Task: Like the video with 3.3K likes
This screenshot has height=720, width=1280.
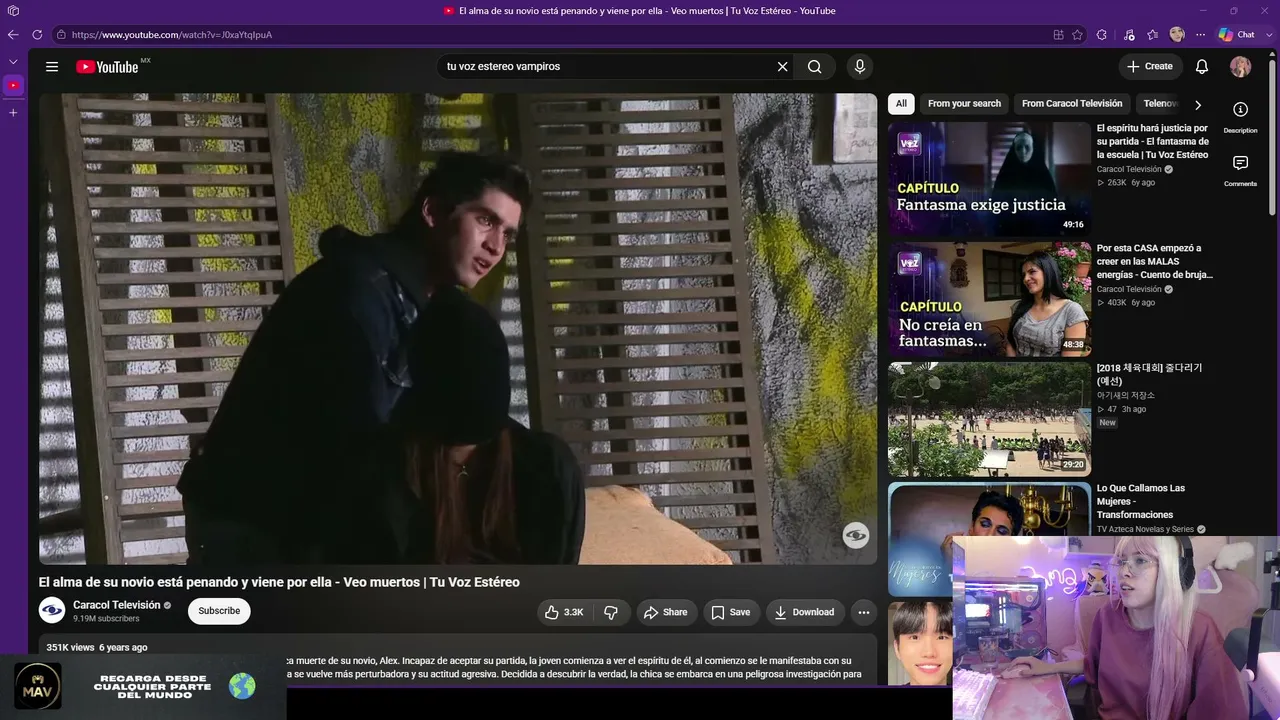Action: pyautogui.click(x=564, y=612)
